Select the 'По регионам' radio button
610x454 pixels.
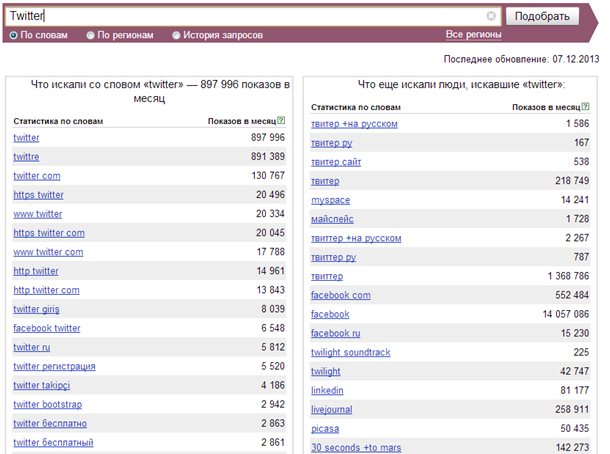[91, 35]
